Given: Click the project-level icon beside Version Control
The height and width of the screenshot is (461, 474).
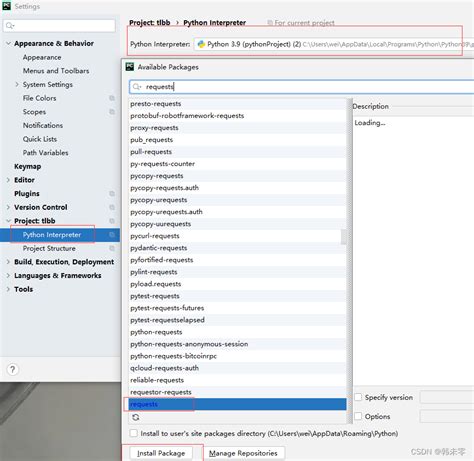Looking at the screenshot, I should click(112, 207).
